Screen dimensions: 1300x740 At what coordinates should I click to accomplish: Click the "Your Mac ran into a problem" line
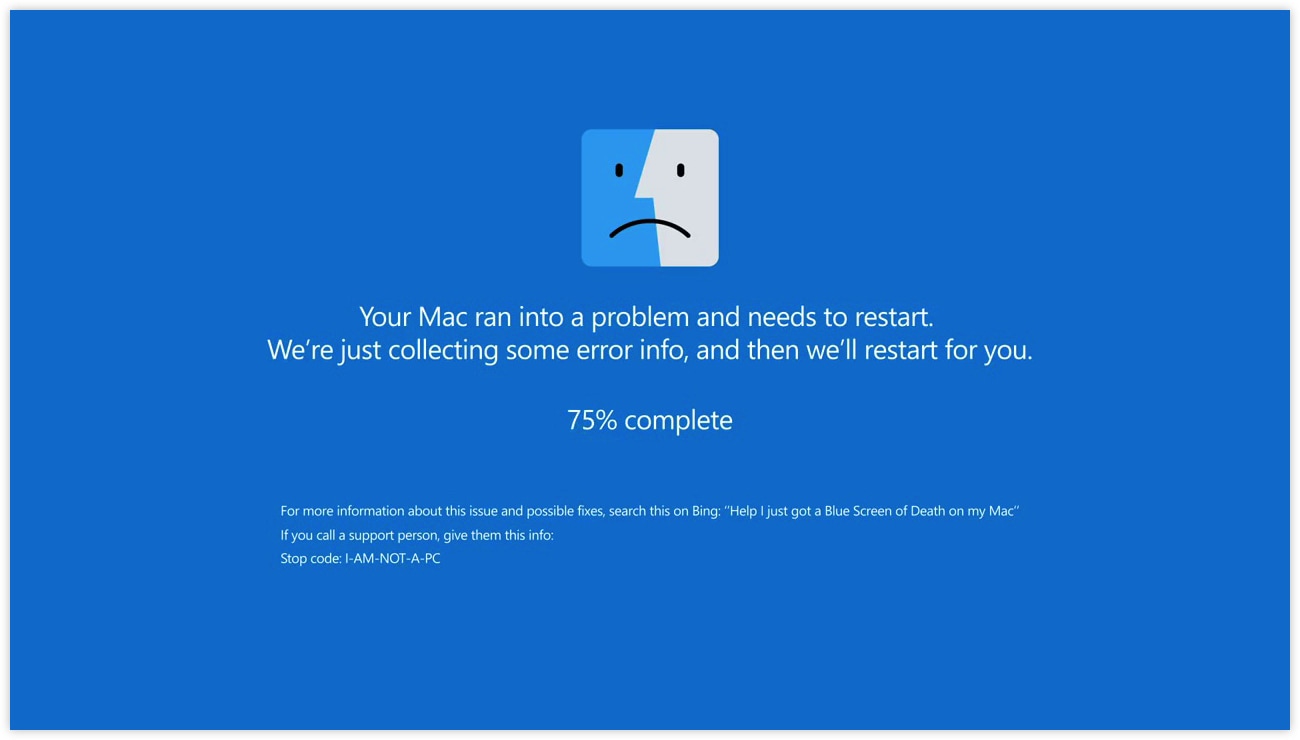coord(646,317)
